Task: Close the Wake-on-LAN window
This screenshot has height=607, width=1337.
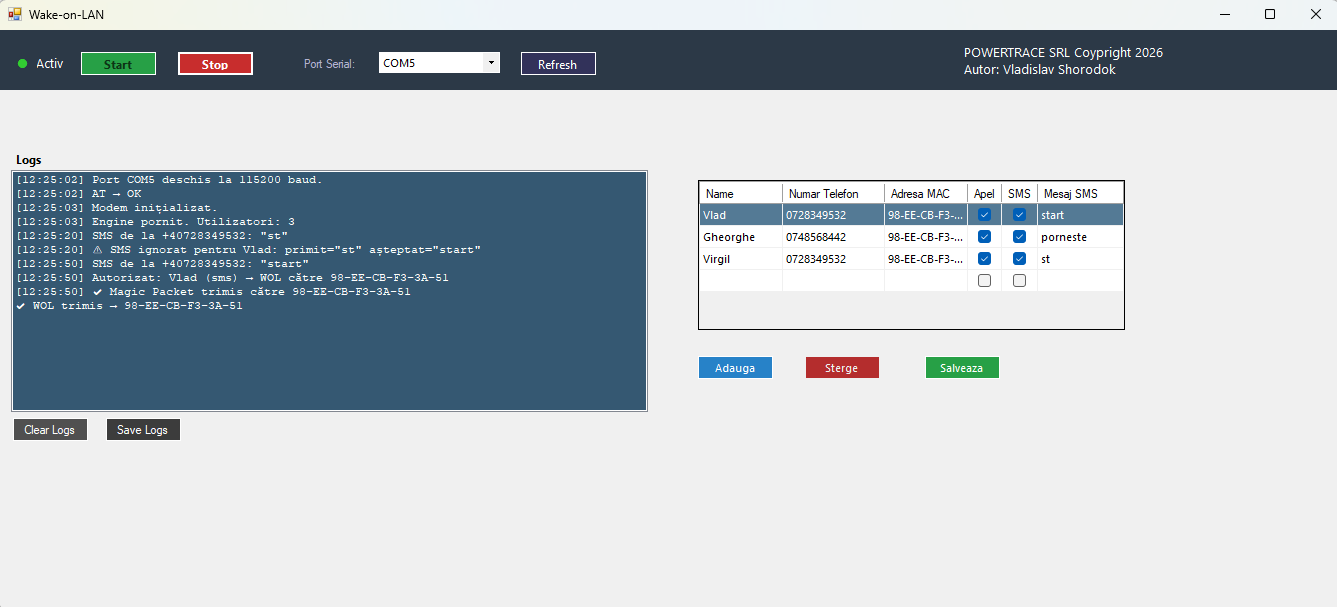Action: click(x=1314, y=14)
